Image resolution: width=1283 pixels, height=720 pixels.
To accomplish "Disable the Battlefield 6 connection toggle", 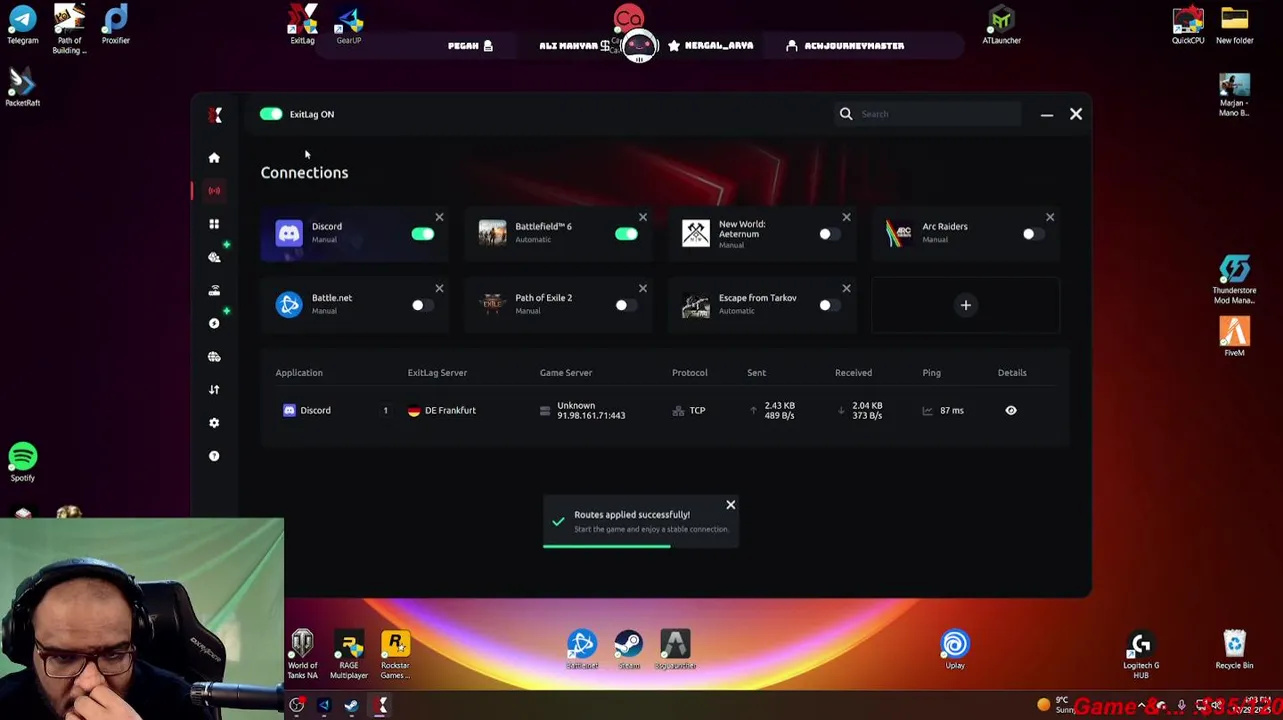I will tap(626, 234).
